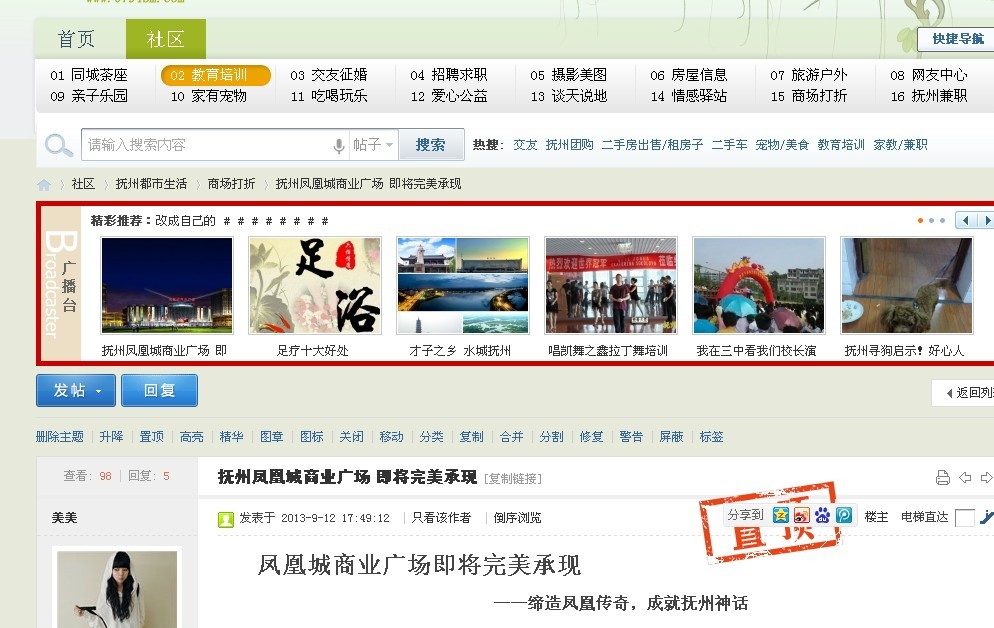This screenshot has height=628, width=994.
Task: Open 11 吃喝玩乐 board
Action: 329,96
